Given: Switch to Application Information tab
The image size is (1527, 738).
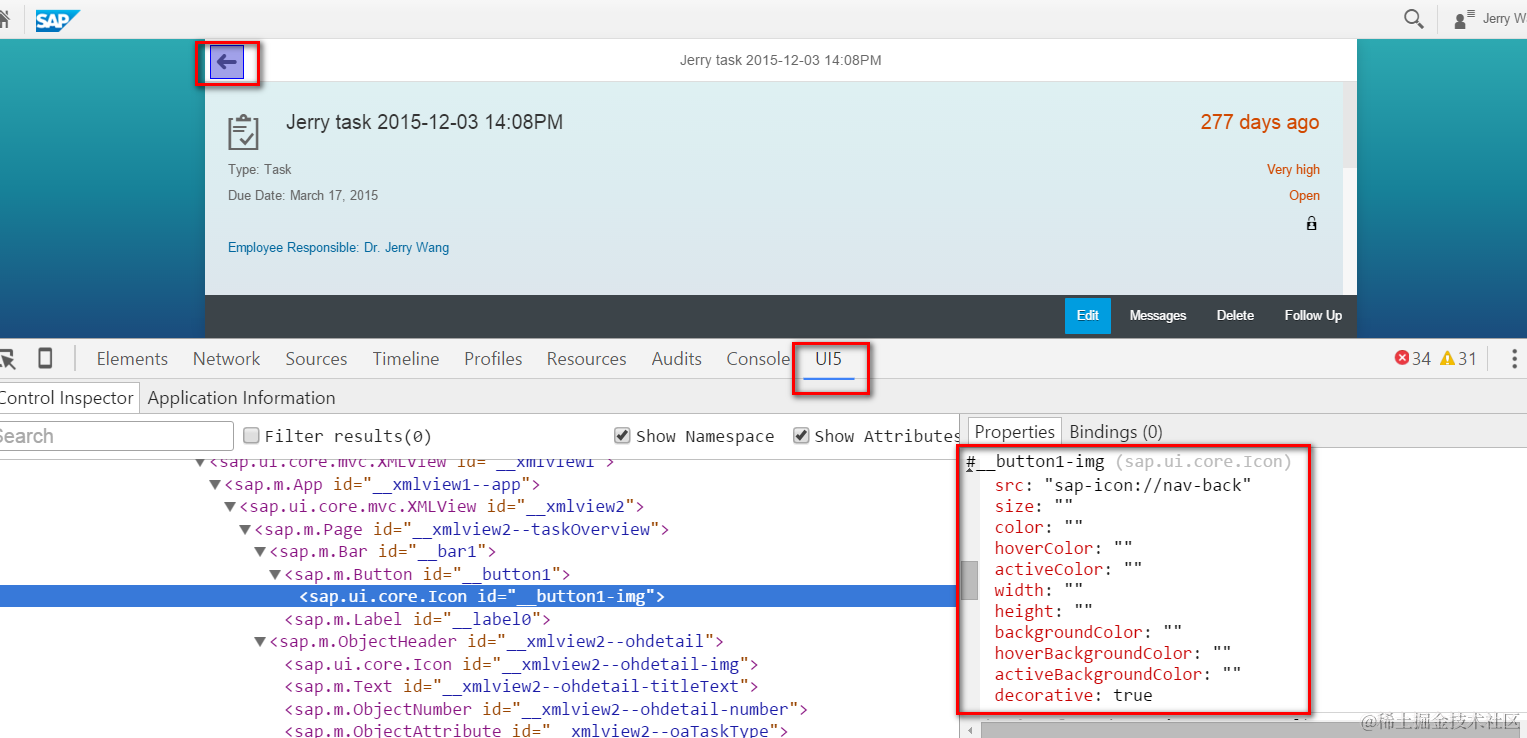Looking at the screenshot, I should [241, 398].
